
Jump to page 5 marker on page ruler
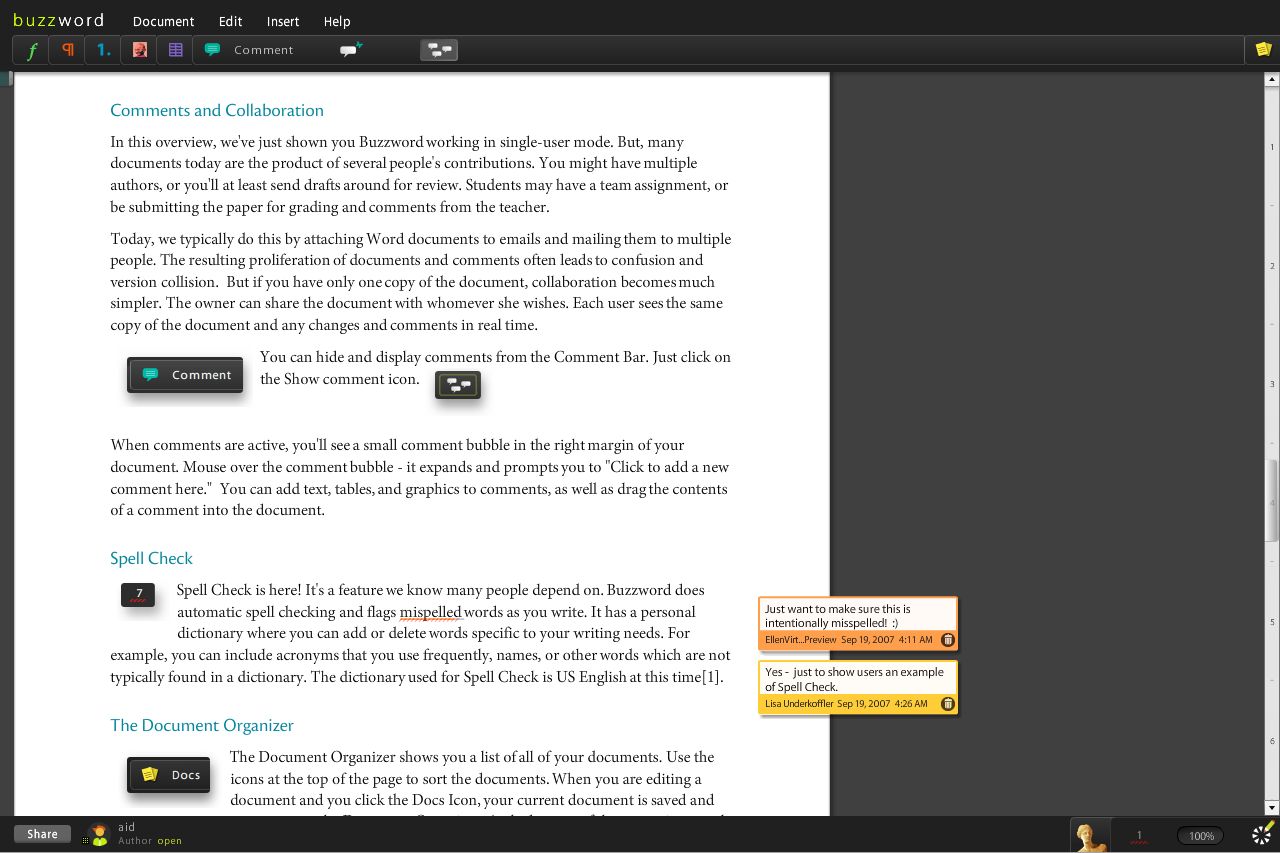(x=1272, y=622)
